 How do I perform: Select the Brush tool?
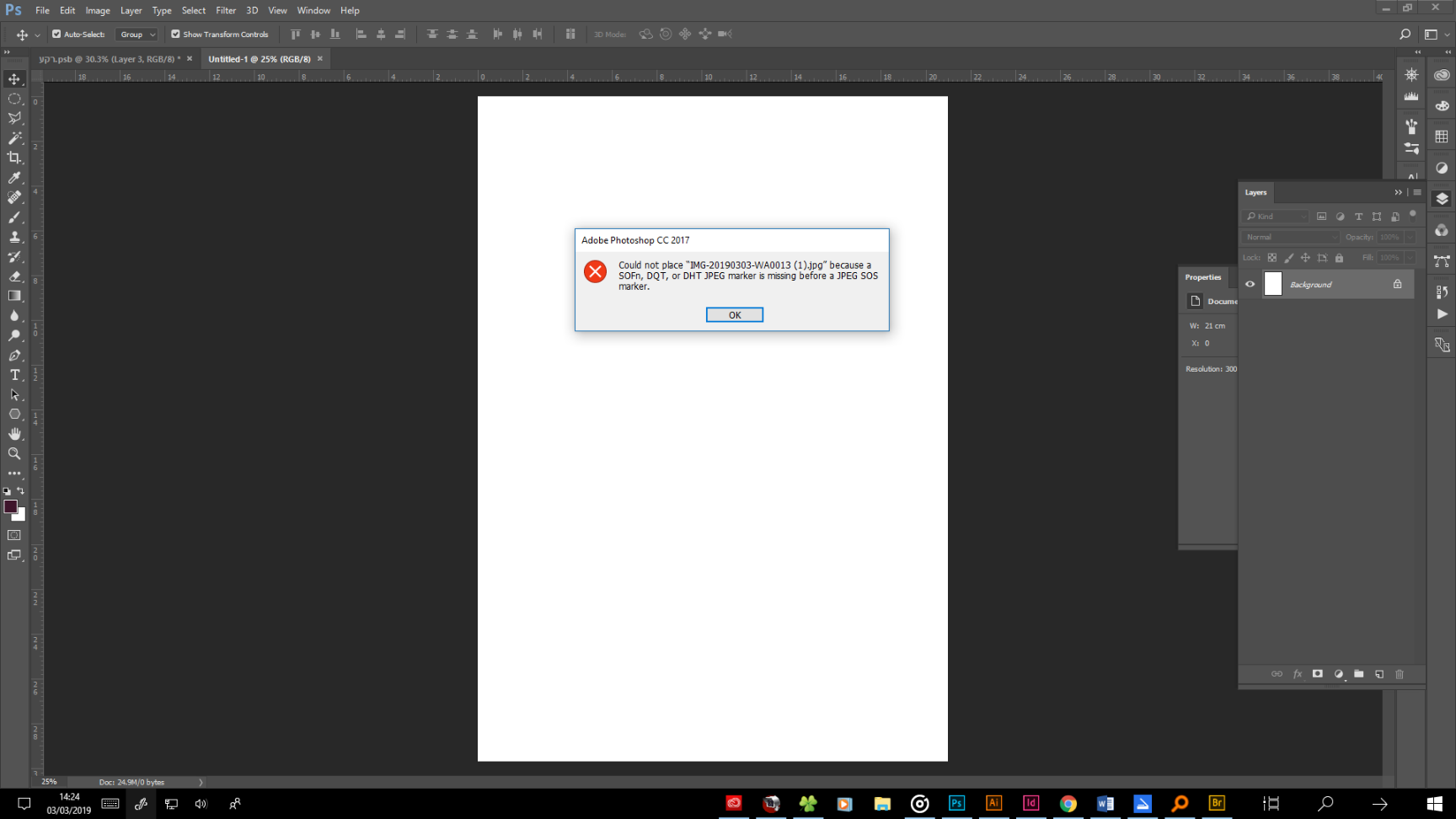14,217
